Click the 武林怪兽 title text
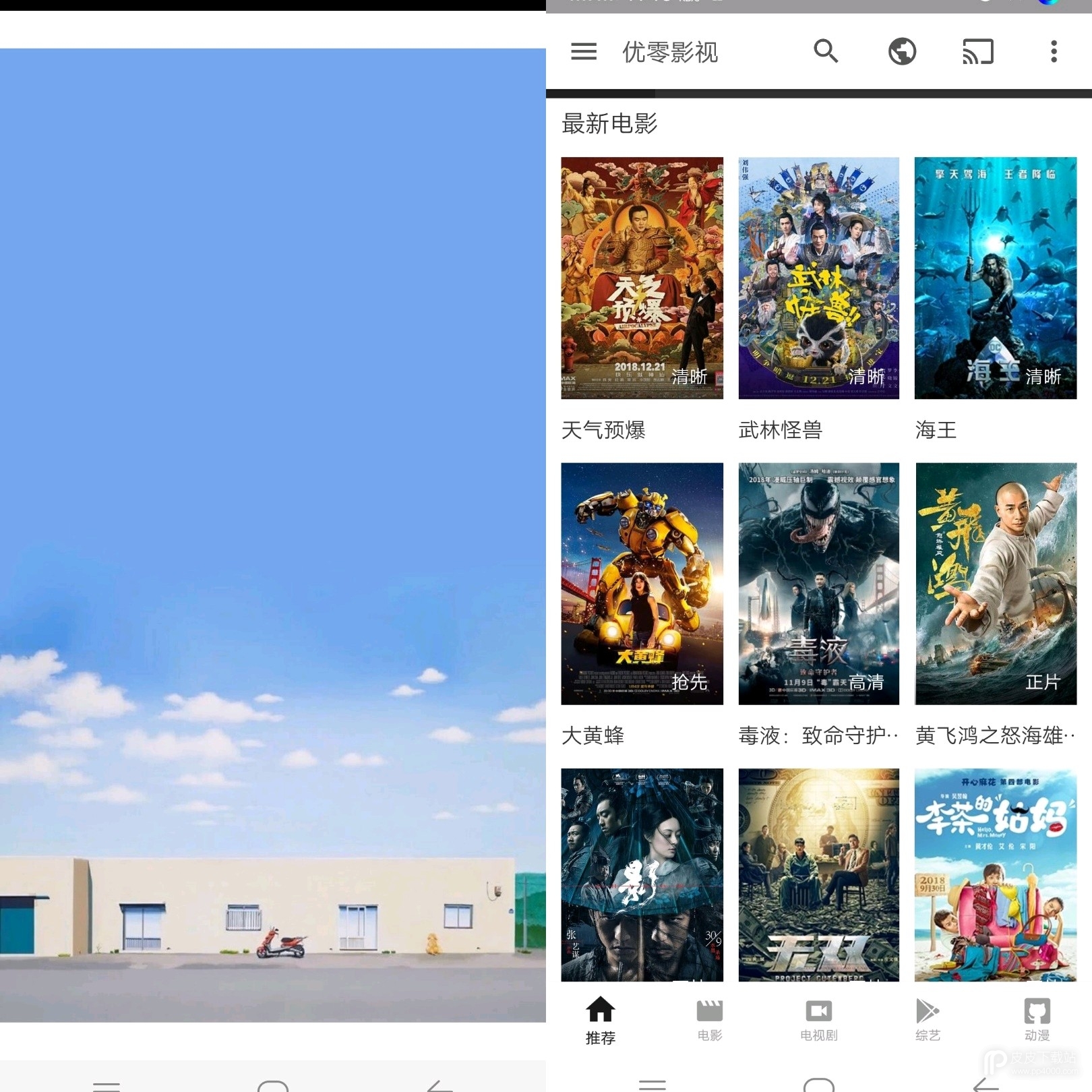The width and height of the screenshot is (1092, 1092). click(x=780, y=430)
